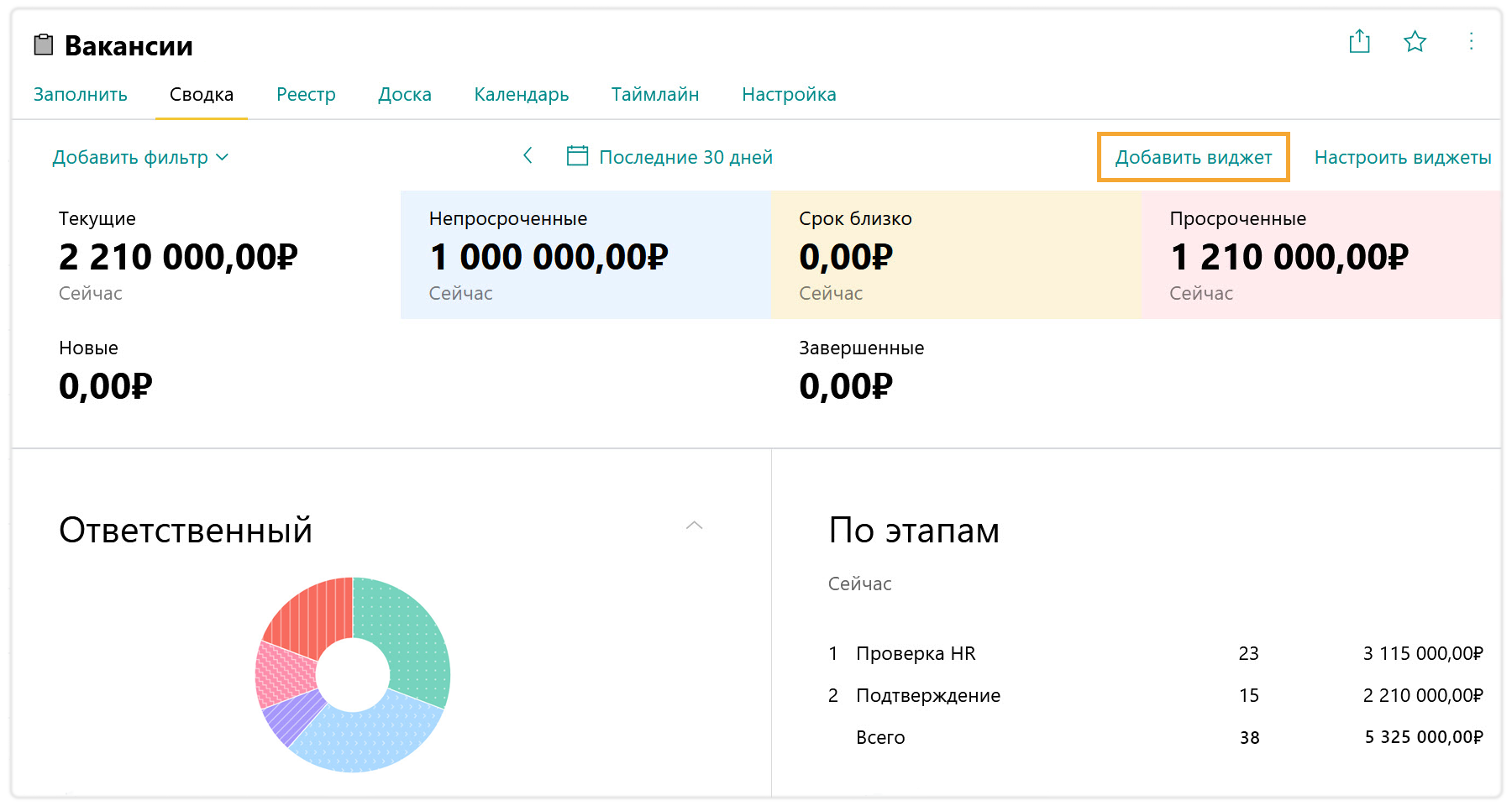Screen dimensions: 1512x806
Task: Open the Последние 30 дней period selector
Action: click(x=685, y=157)
